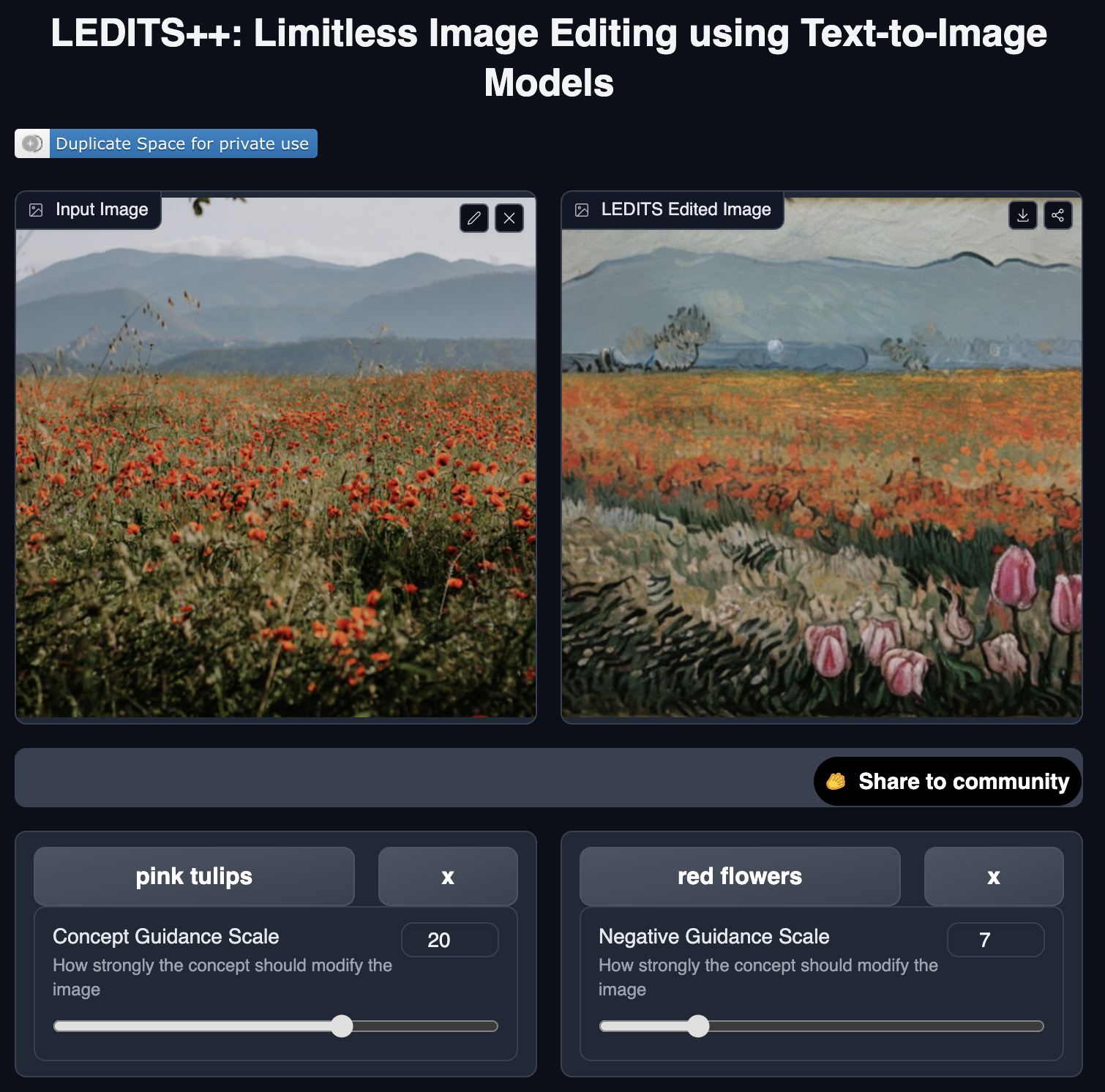Image resolution: width=1105 pixels, height=1092 pixels.
Task: Click the image icon beside LEDITS Edited Image label
Action: 582,210
